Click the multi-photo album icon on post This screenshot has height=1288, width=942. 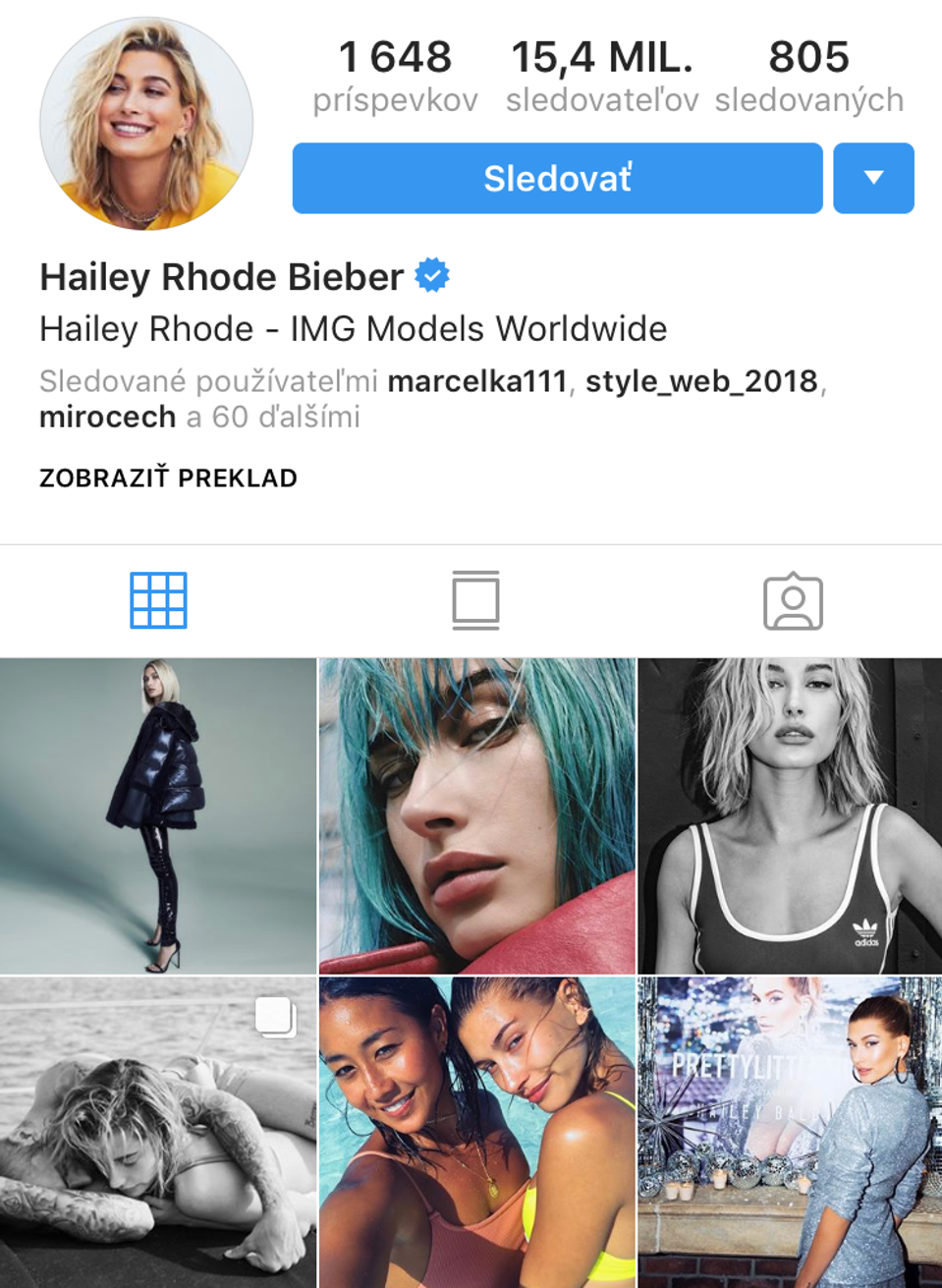point(276,1017)
